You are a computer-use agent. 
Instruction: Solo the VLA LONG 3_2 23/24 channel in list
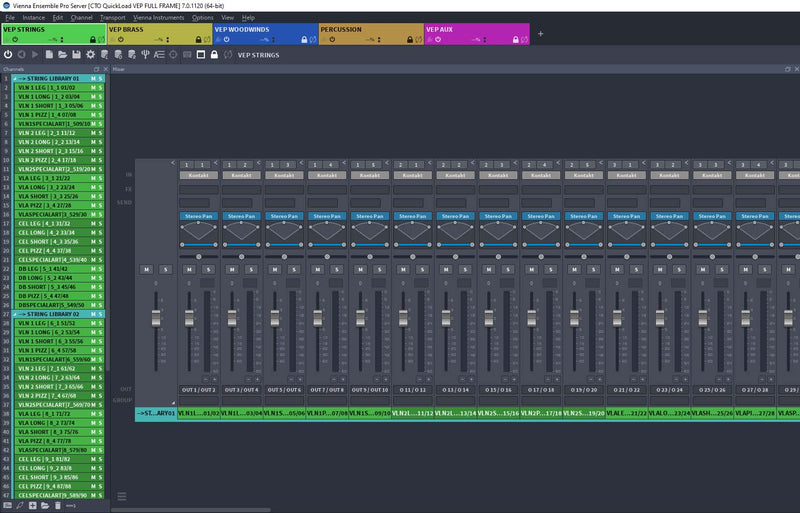[101, 187]
